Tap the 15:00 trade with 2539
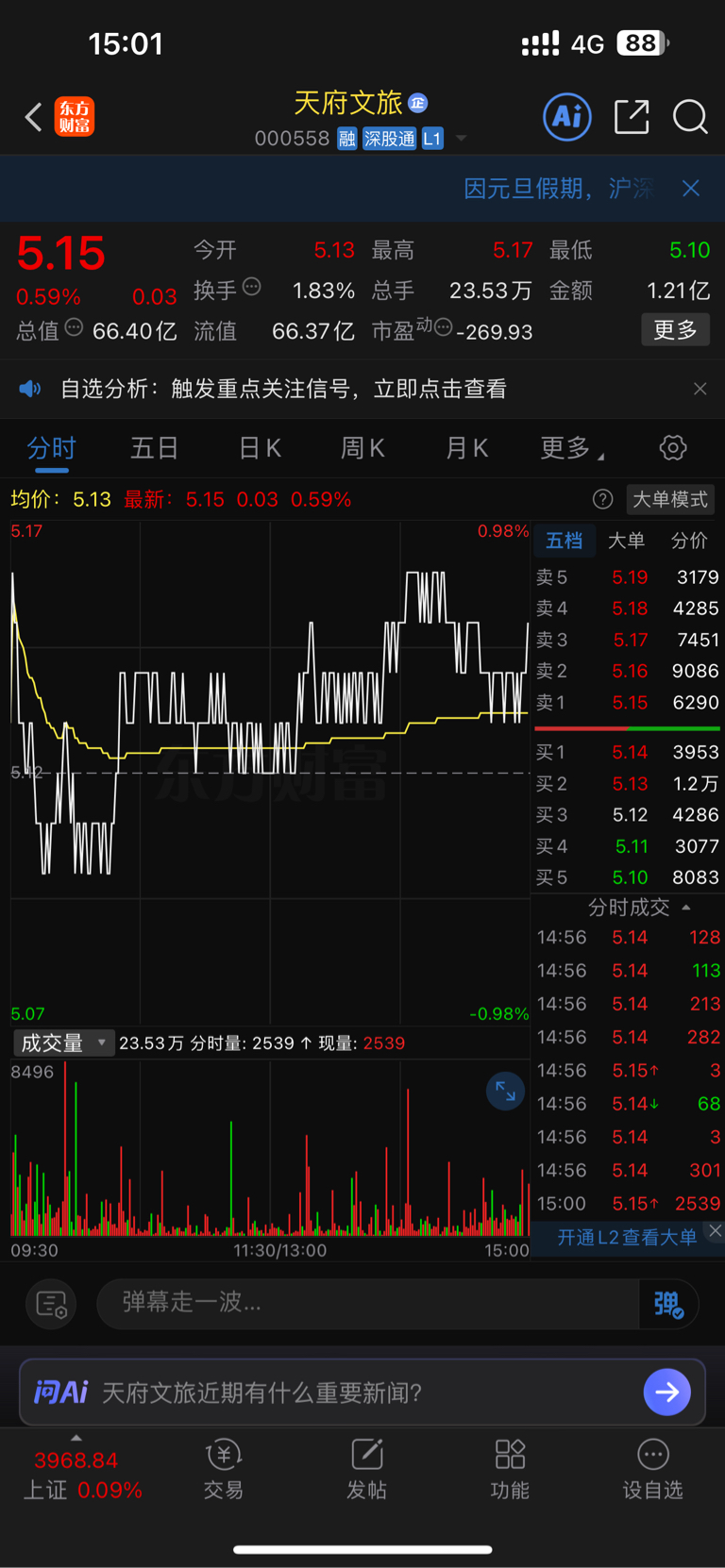The height and width of the screenshot is (1568, 725). click(628, 1204)
